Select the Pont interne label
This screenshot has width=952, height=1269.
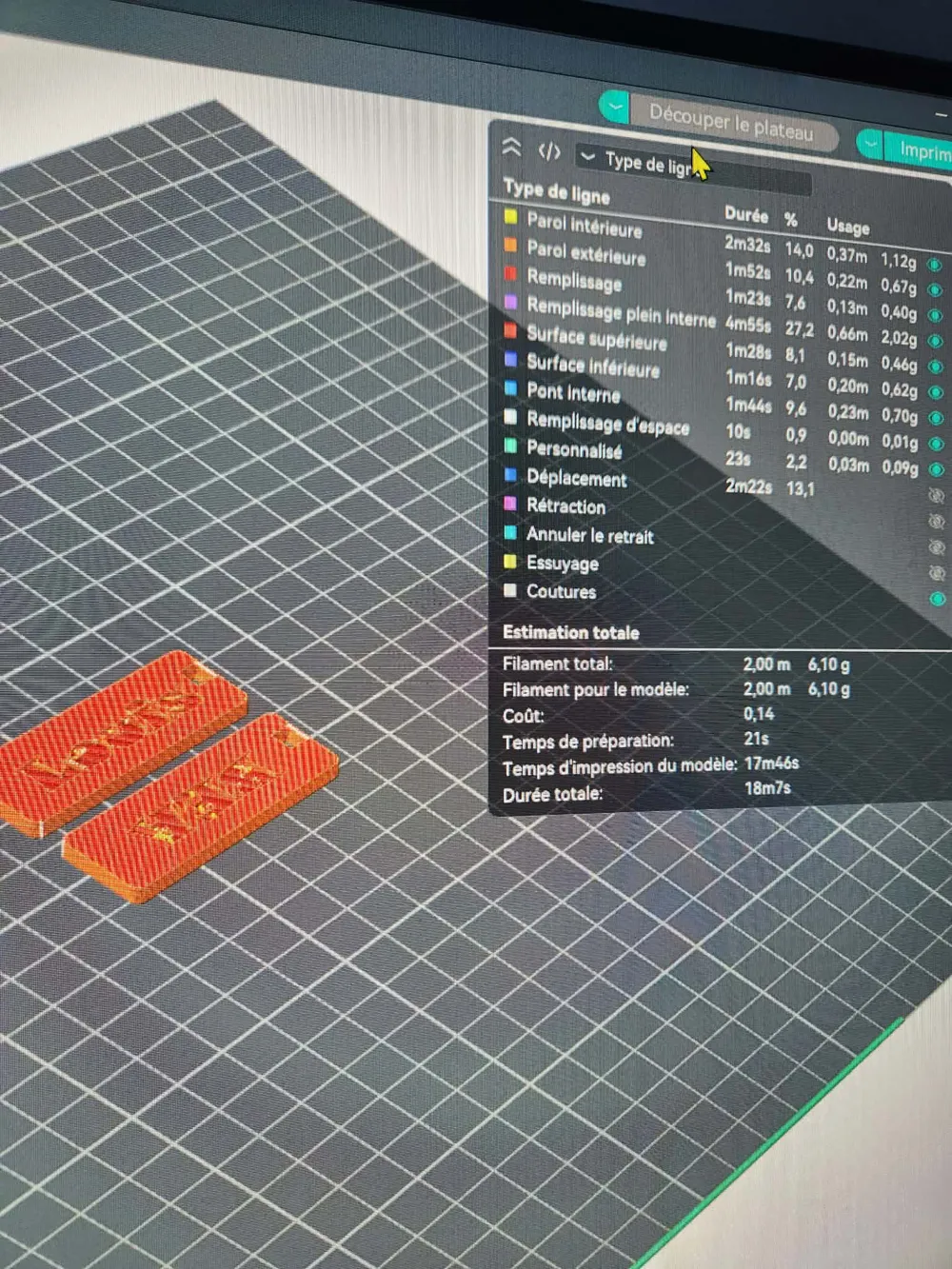point(573,392)
